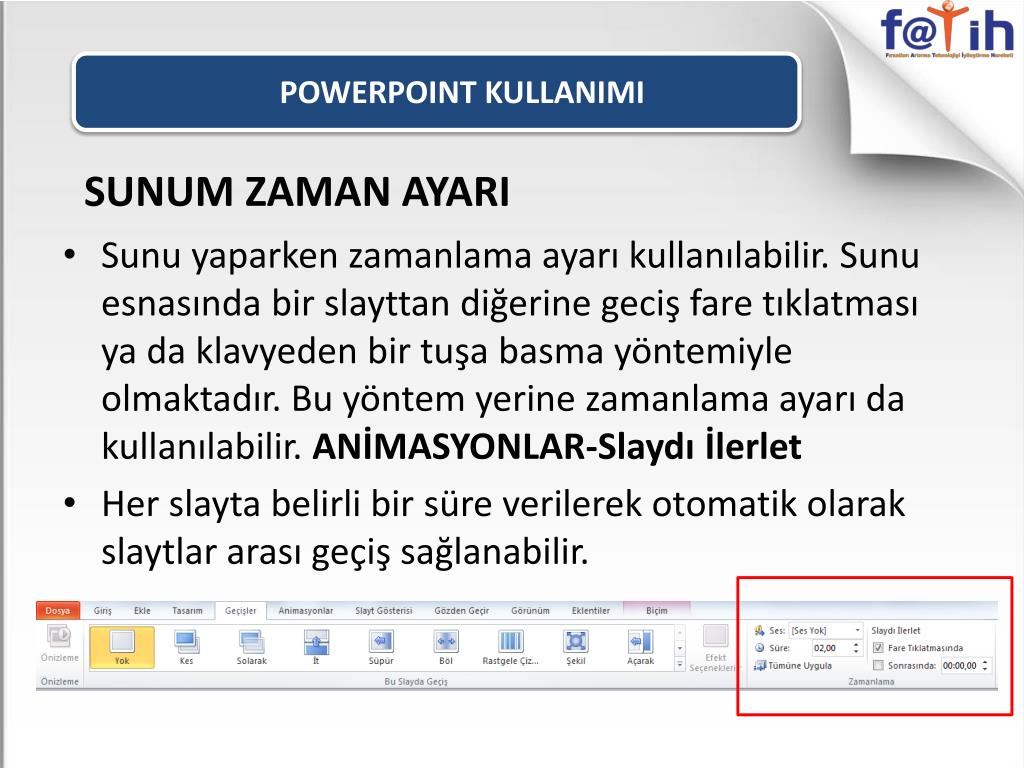Select the Yok transition

coord(122,647)
